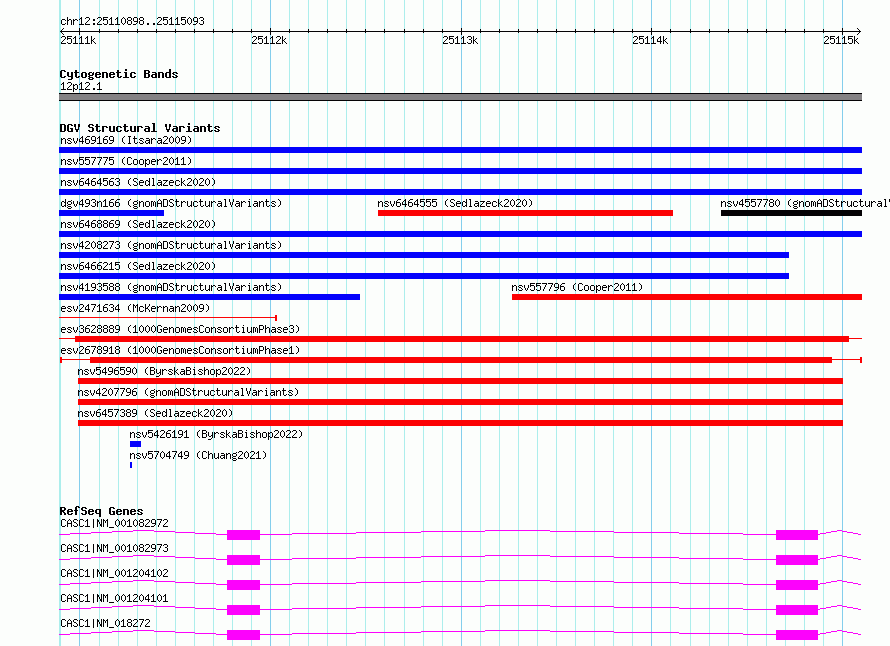Click the CASC1|NM_018272 transcript label

[x=105, y=623]
